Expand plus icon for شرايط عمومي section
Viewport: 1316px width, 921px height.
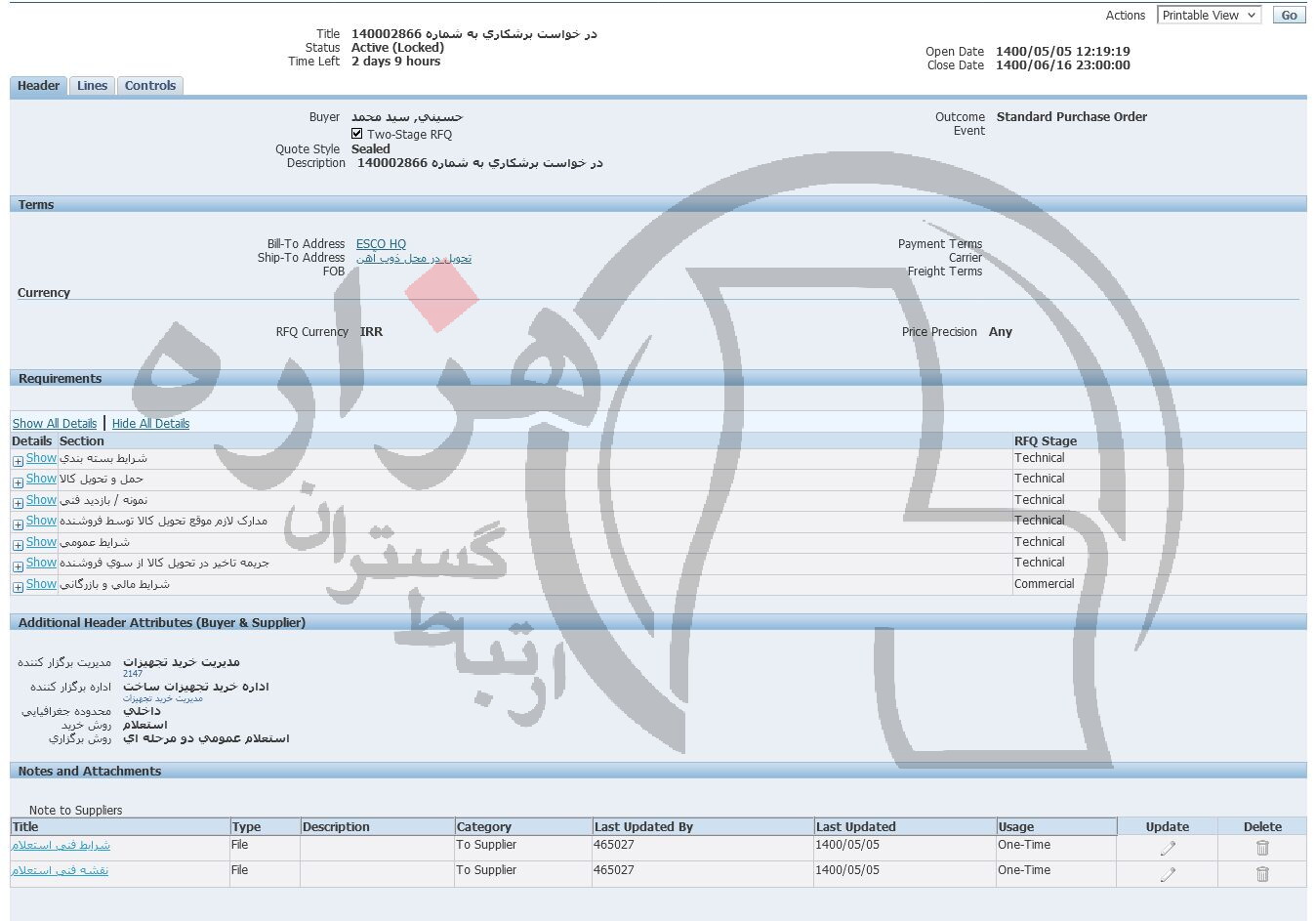tap(18, 545)
